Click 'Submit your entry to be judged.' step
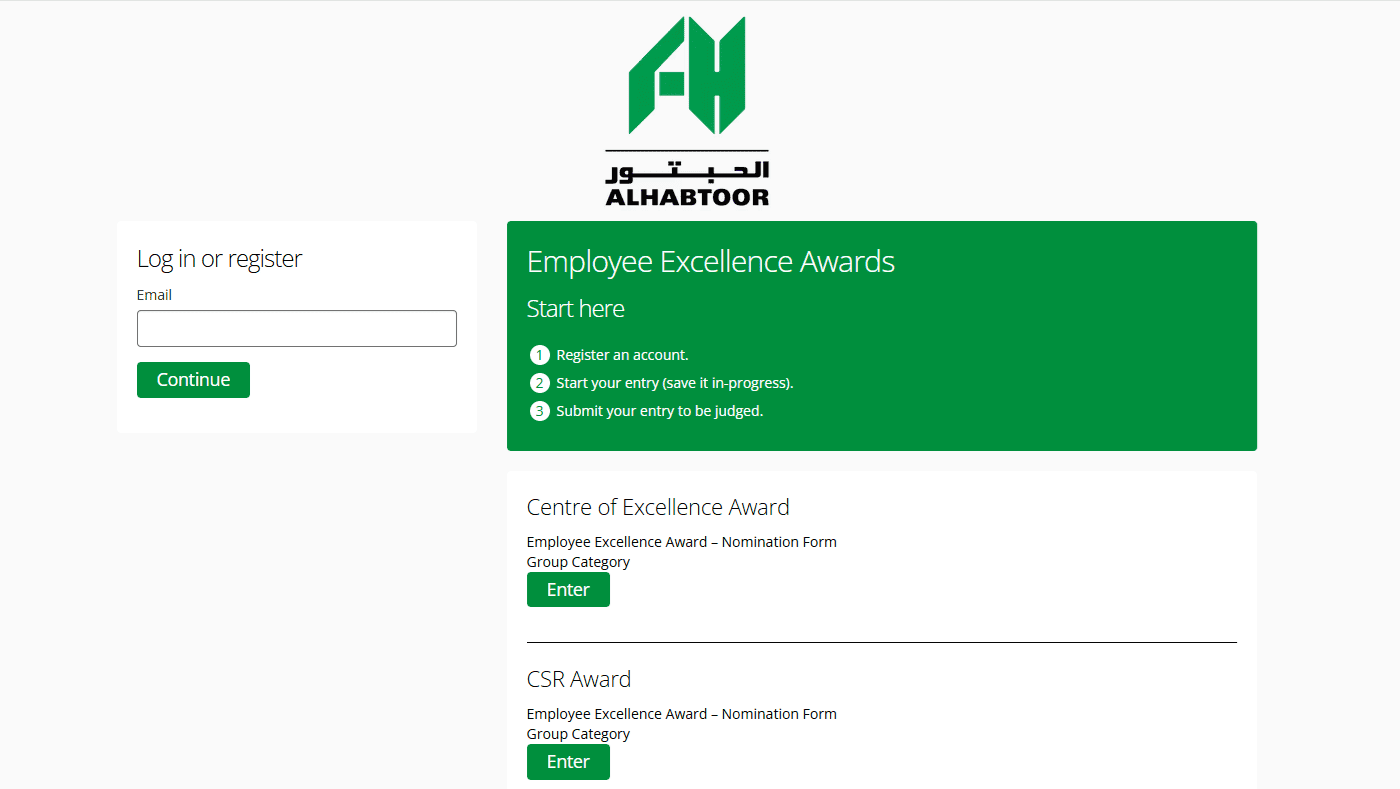The height and width of the screenshot is (789, 1400). point(660,411)
